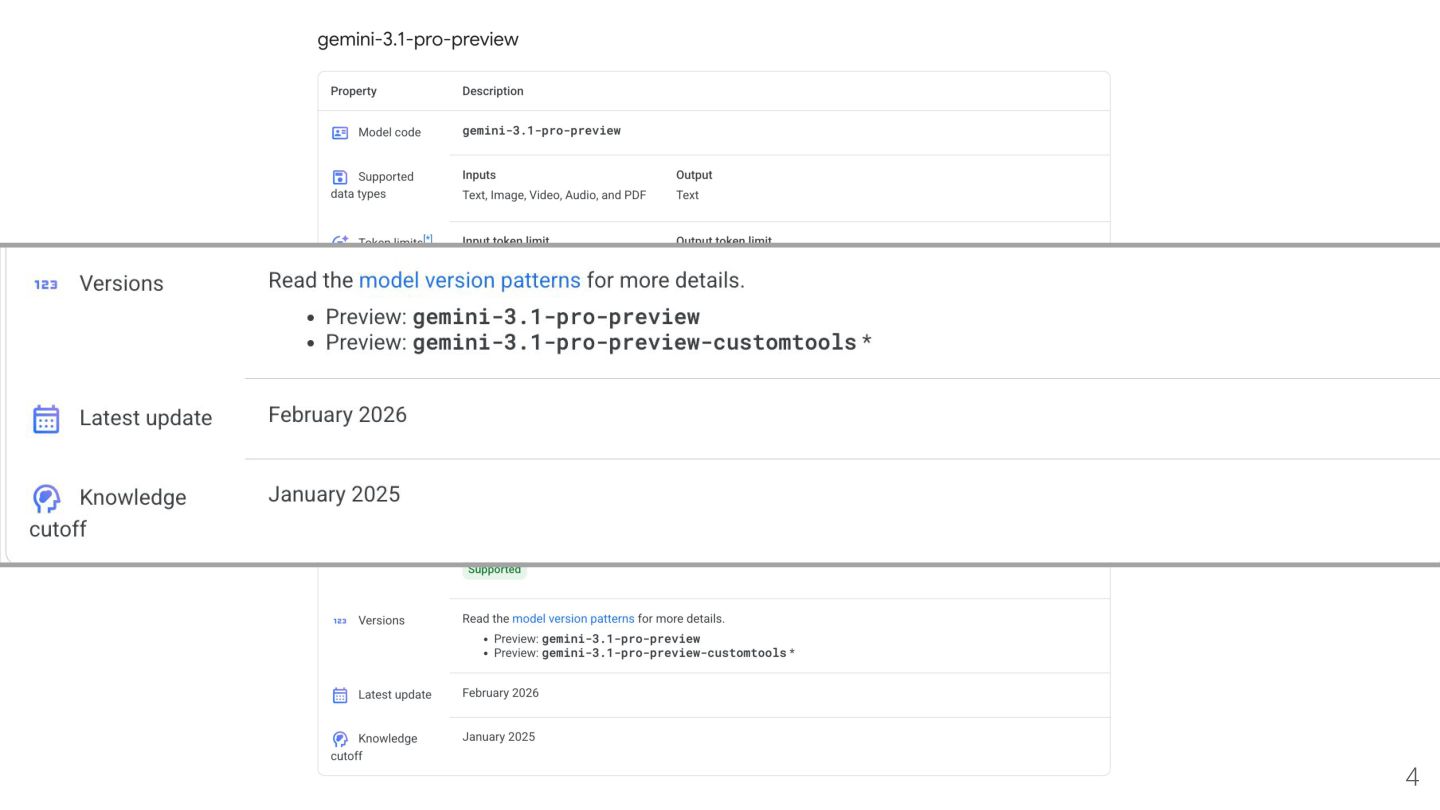The height and width of the screenshot is (810, 1440).
Task: Click the Property column header
Action: 354,91
